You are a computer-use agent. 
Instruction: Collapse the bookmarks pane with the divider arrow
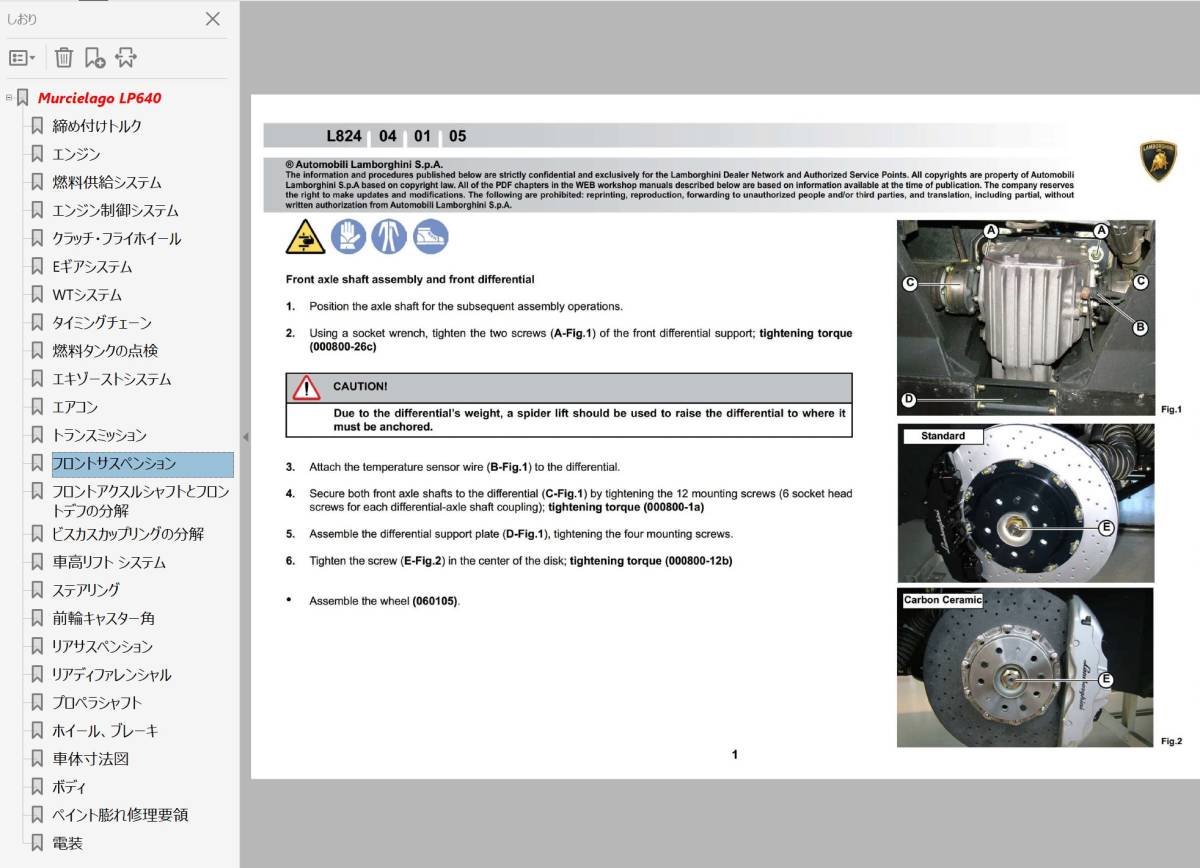pyautogui.click(x=245, y=437)
